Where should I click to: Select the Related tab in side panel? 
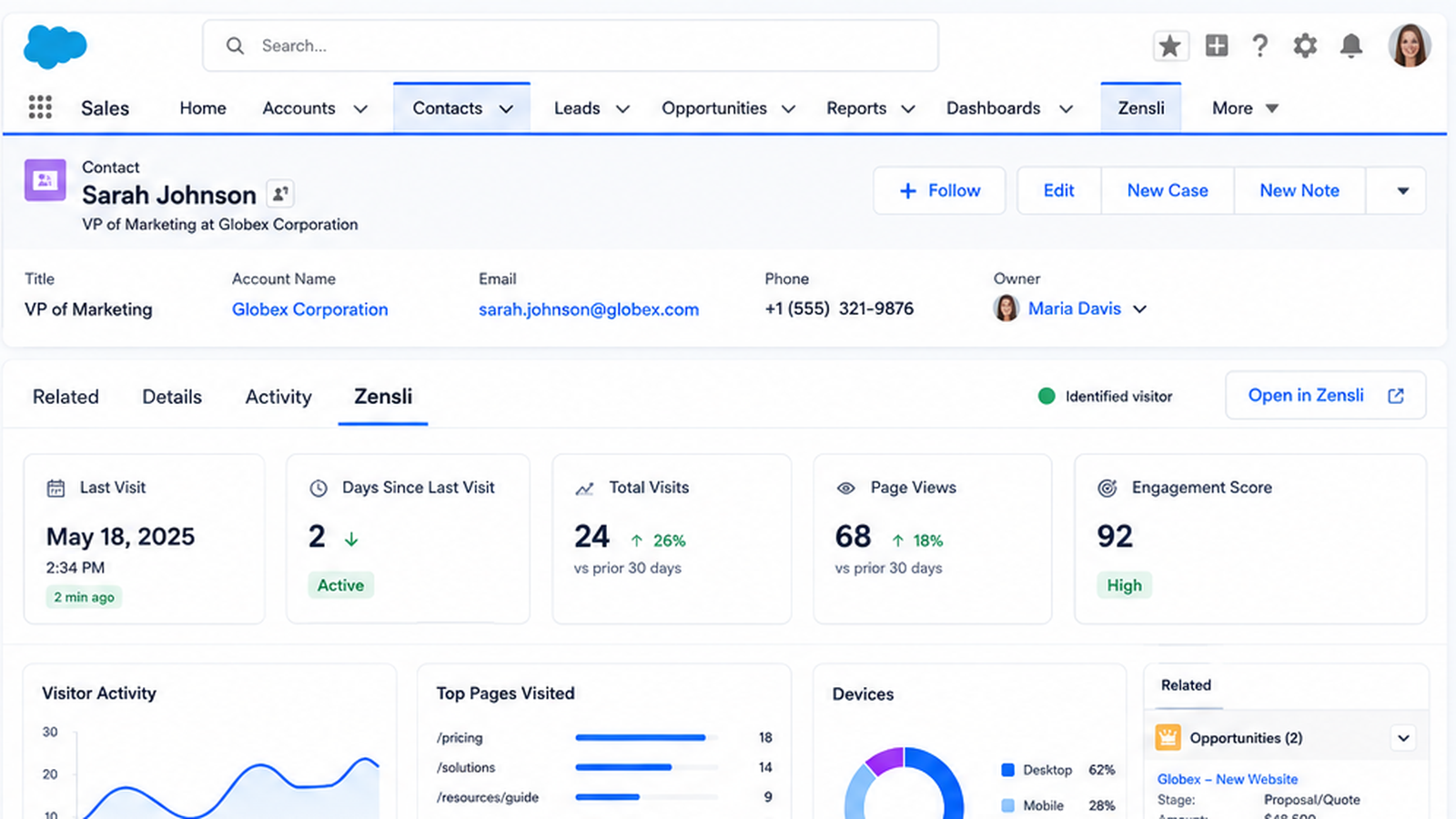1186,685
